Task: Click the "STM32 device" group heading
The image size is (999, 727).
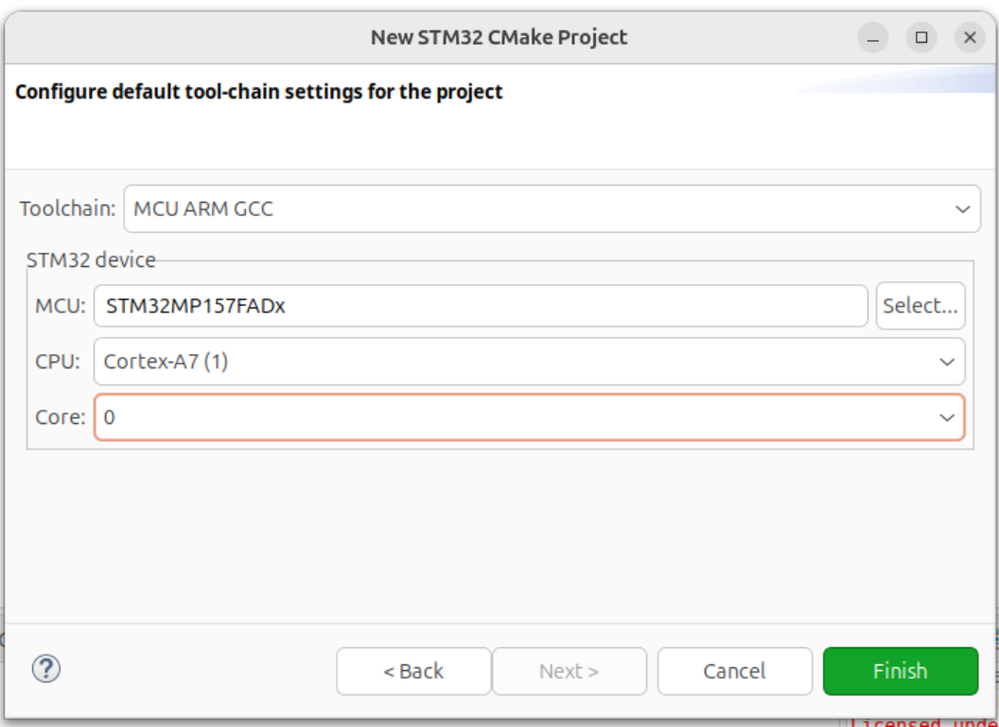Action: point(91,260)
